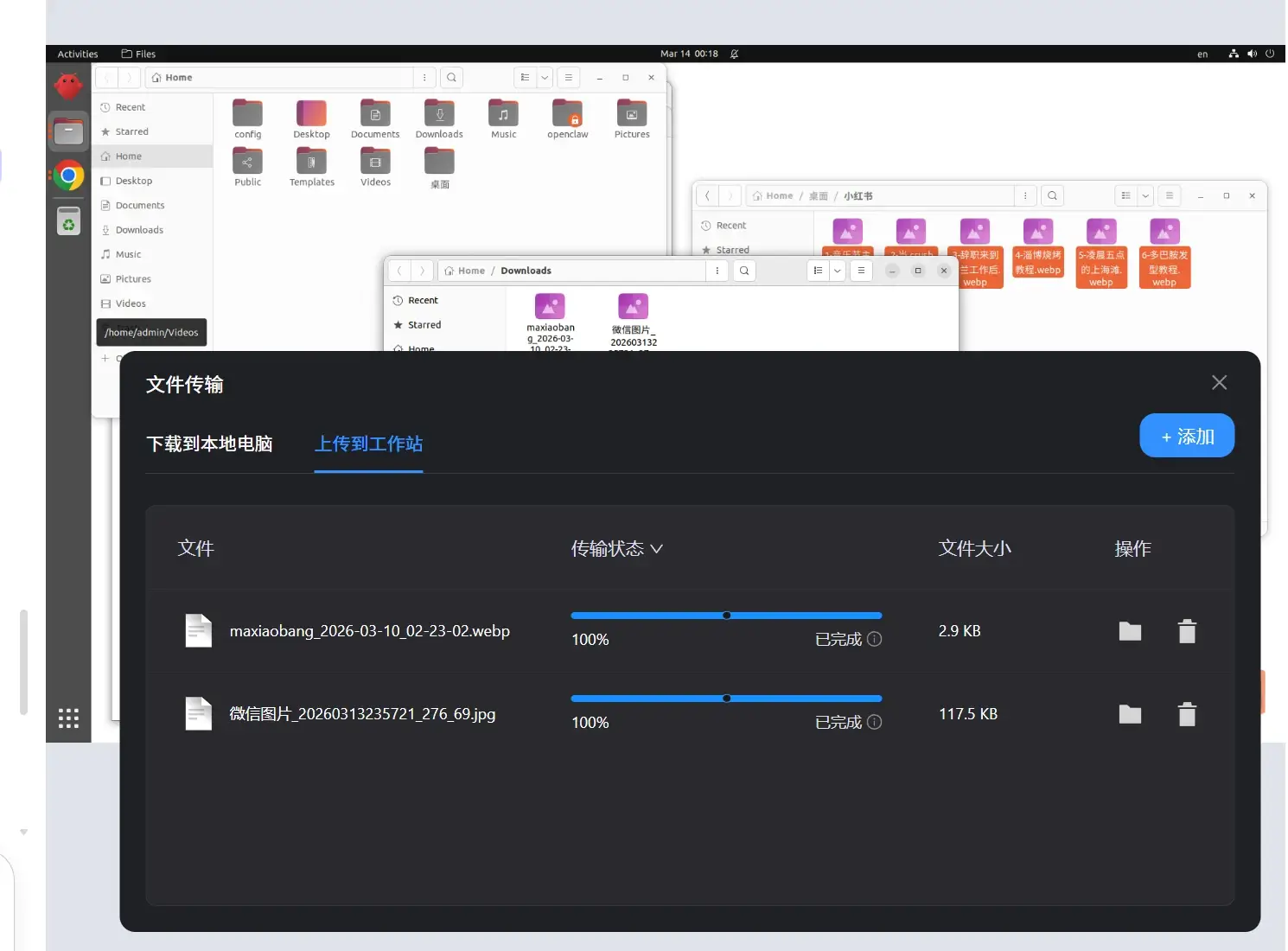Viewport: 1288px width, 951px height.
Task: Open Documents folder icon in Home window
Action: [x=375, y=119]
